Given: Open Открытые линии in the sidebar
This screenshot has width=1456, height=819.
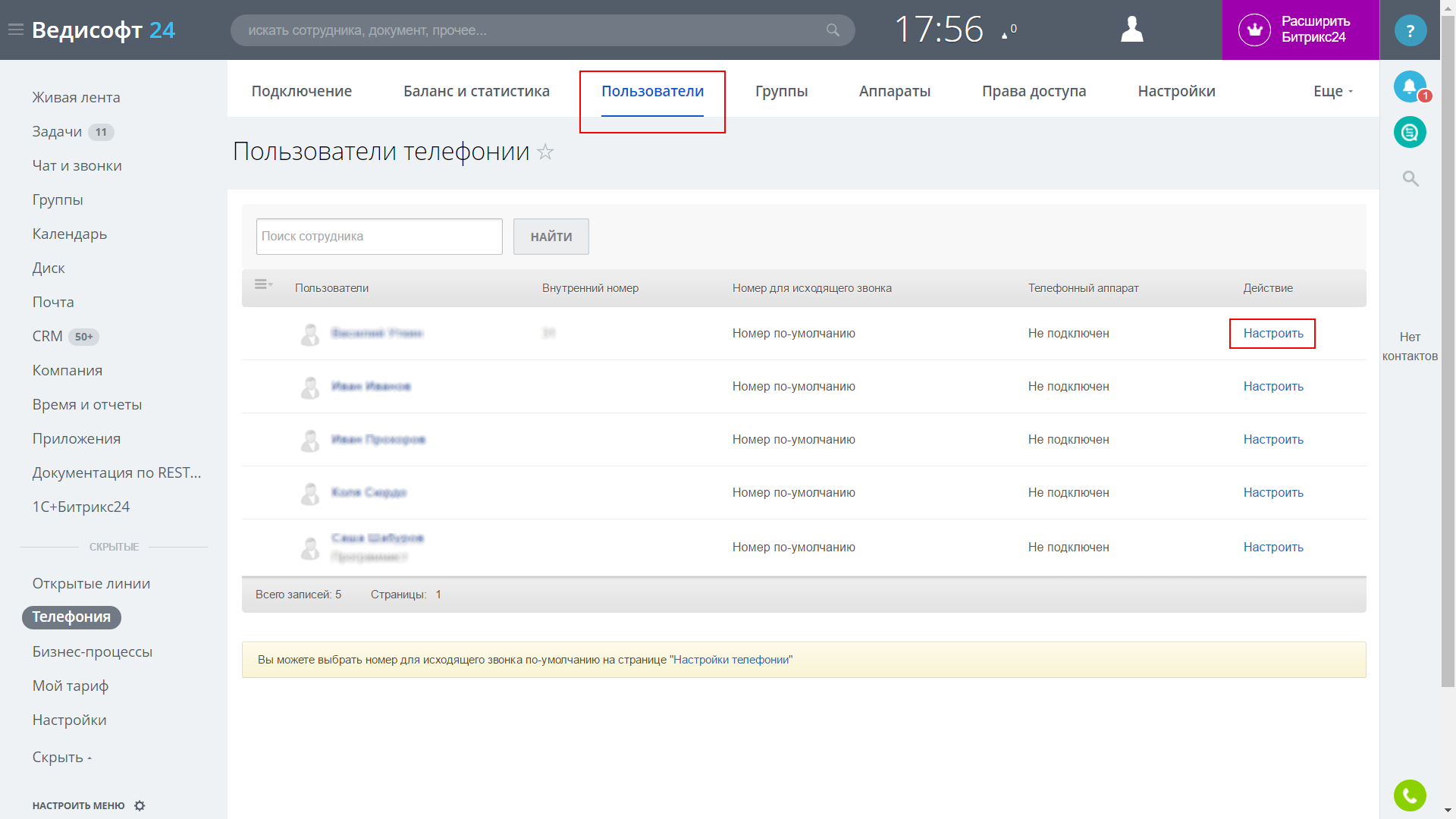Looking at the screenshot, I should 91,583.
